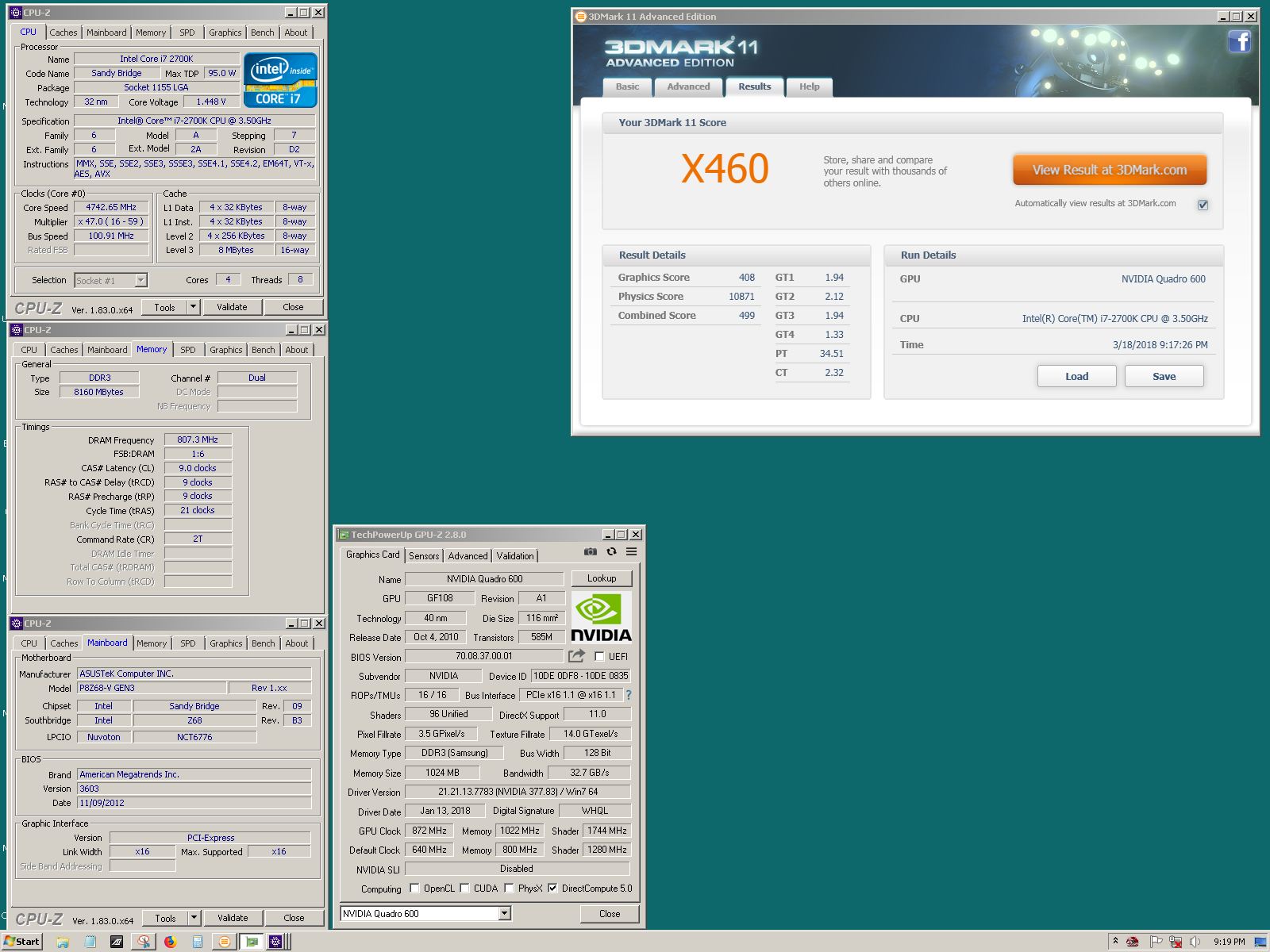Click the Close button in GPU-Z
This screenshot has width=1270, height=952.
coord(610,914)
